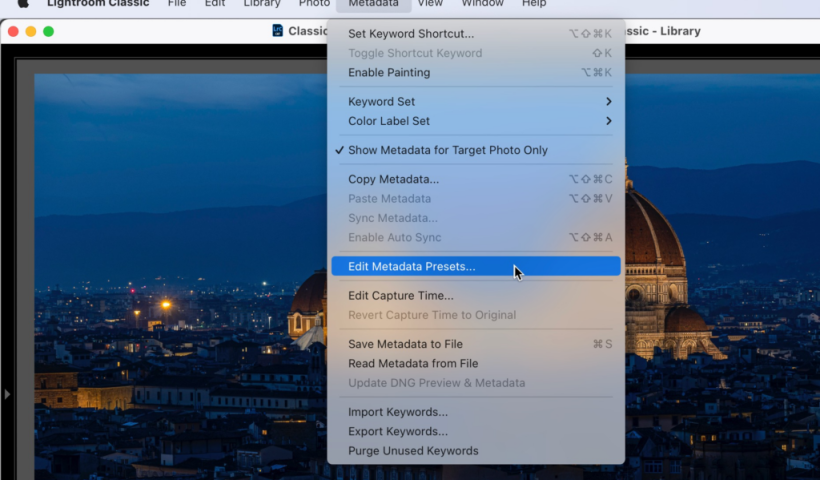Toggle Show Metadata for Target Photo Only

pyautogui.click(x=447, y=150)
